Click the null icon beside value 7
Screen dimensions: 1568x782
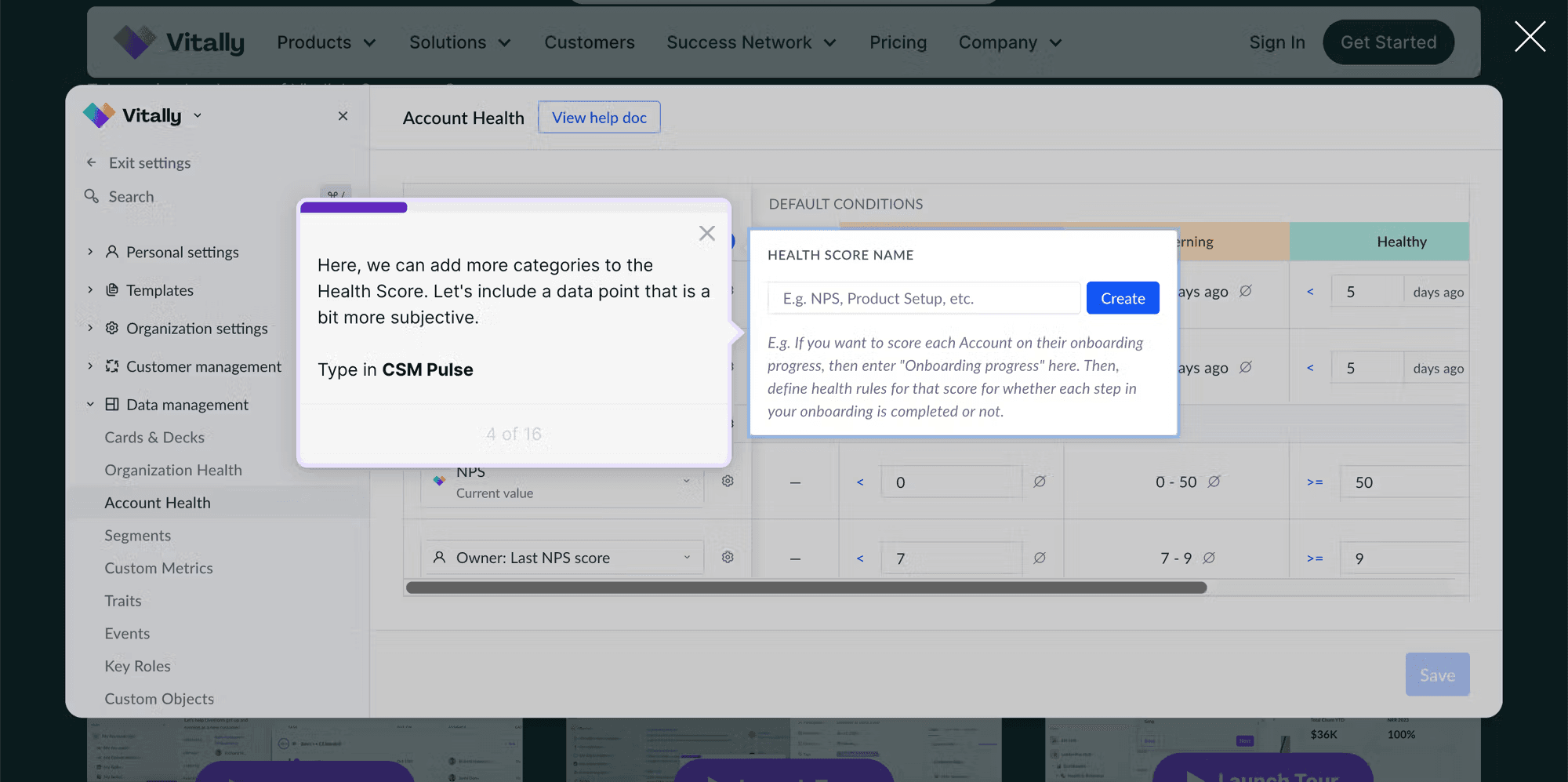tap(1040, 558)
